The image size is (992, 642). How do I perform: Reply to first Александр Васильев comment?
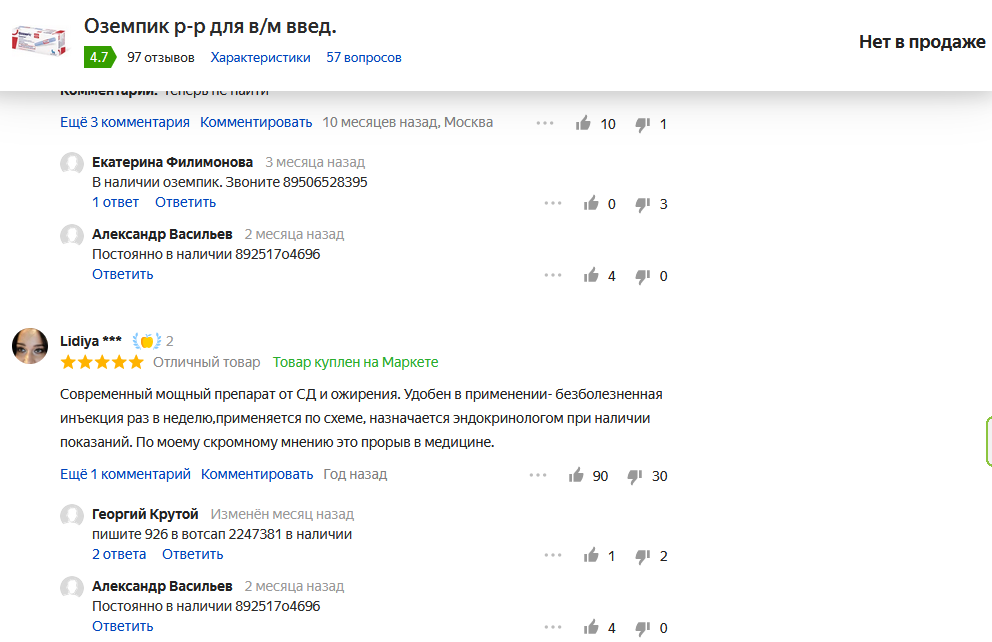point(123,274)
